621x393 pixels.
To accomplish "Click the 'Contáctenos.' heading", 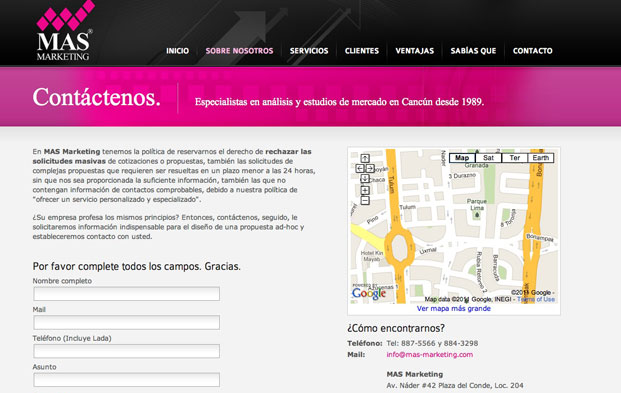I will pyautogui.click(x=97, y=97).
